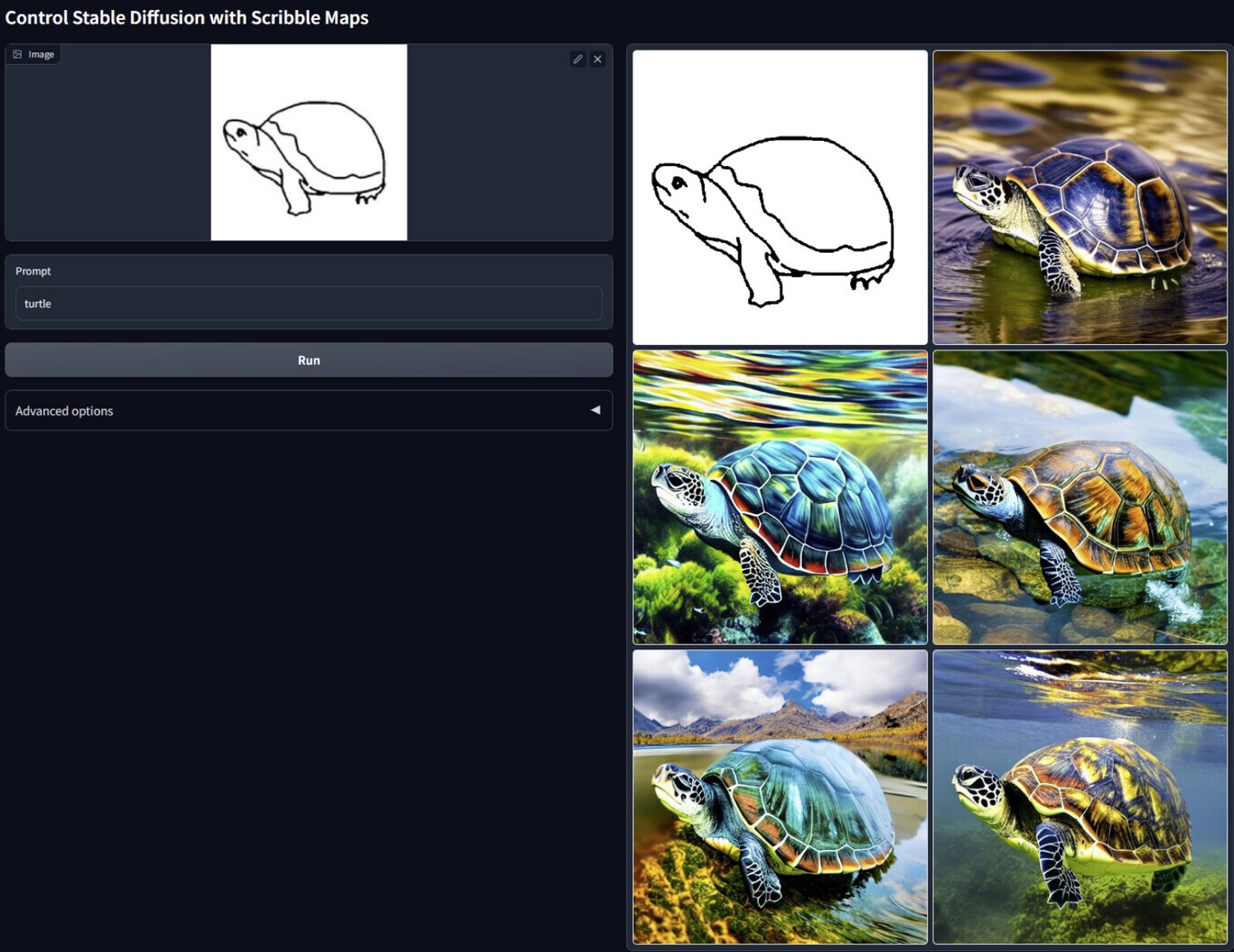Image resolution: width=1234 pixels, height=952 pixels.
Task: View the underwater swimming turtle generation
Action: point(1080,798)
